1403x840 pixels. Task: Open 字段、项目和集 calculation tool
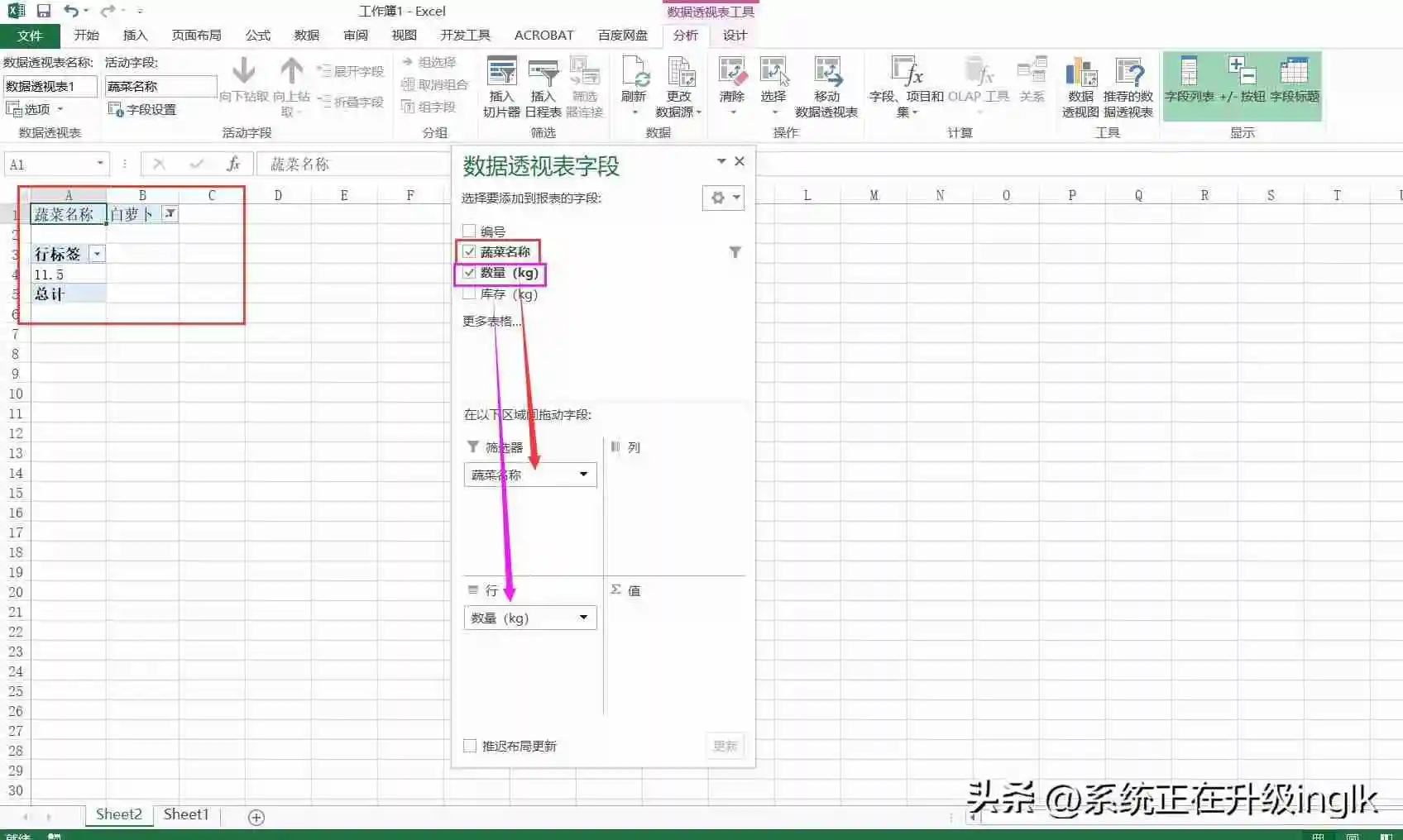click(x=907, y=88)
